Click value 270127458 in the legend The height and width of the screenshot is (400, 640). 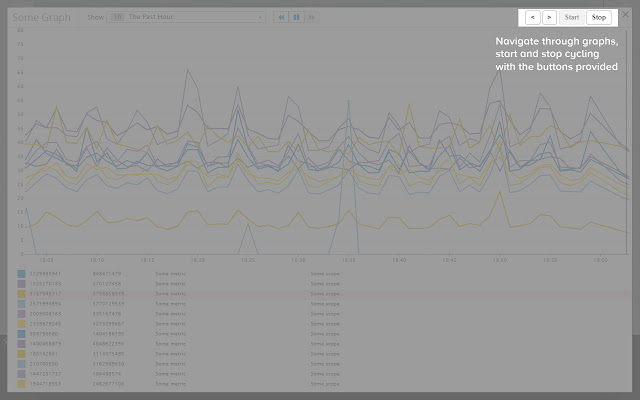(107, 284)
